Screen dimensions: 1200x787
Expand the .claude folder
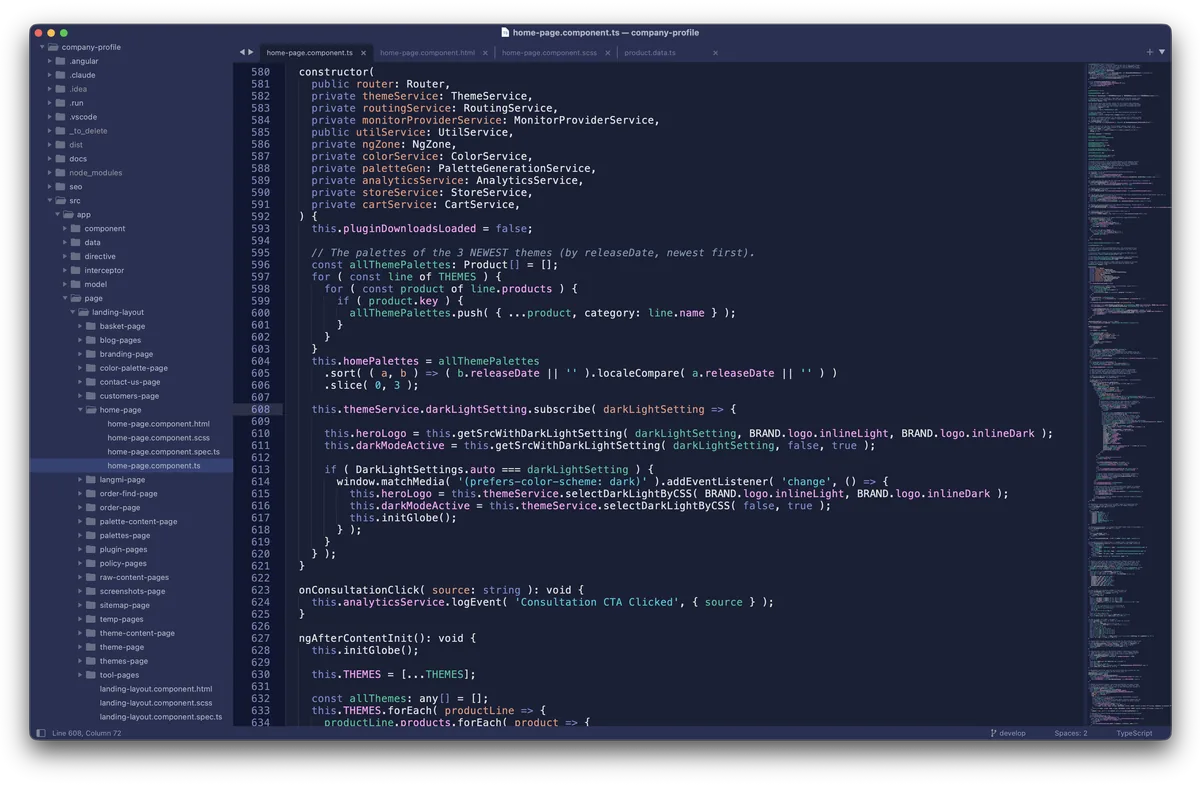pos(50,75)
